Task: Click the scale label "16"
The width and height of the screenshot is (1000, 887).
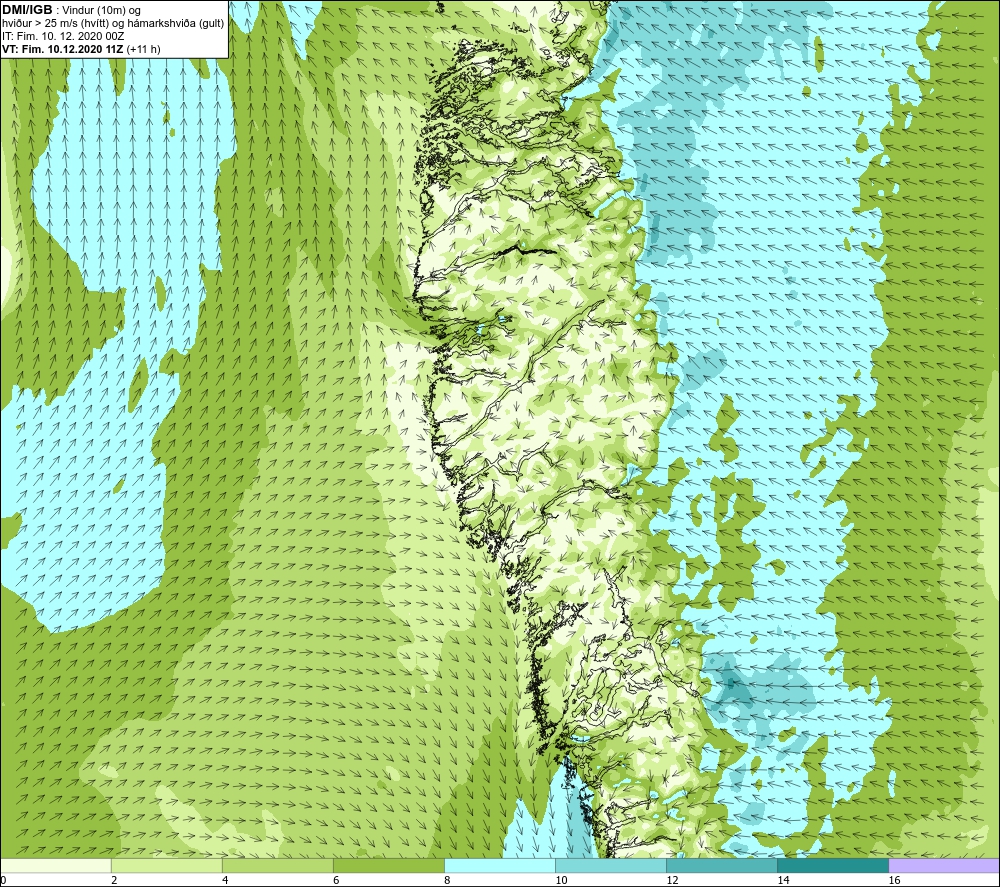Action: pos(895,881)
